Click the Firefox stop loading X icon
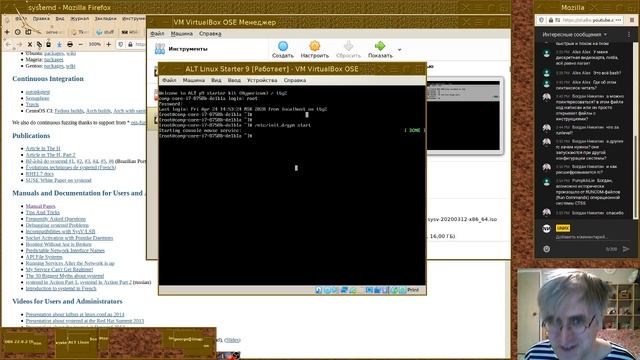Viewport: 640px width, 360px height. pos(30,44)
